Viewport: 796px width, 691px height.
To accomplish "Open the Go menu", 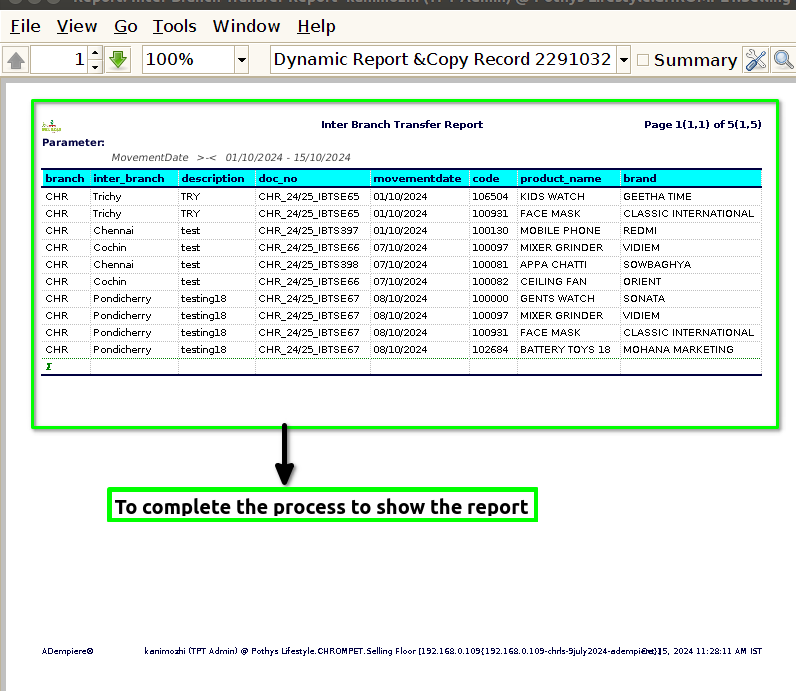I will 125,26.
